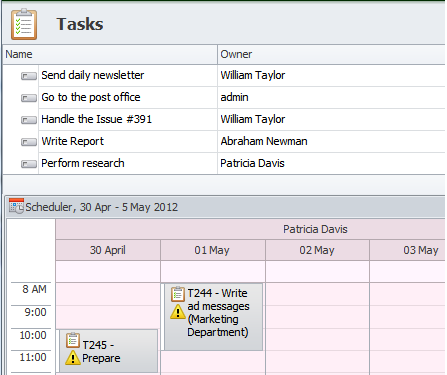Select the 01 May day header

point(212,250)
